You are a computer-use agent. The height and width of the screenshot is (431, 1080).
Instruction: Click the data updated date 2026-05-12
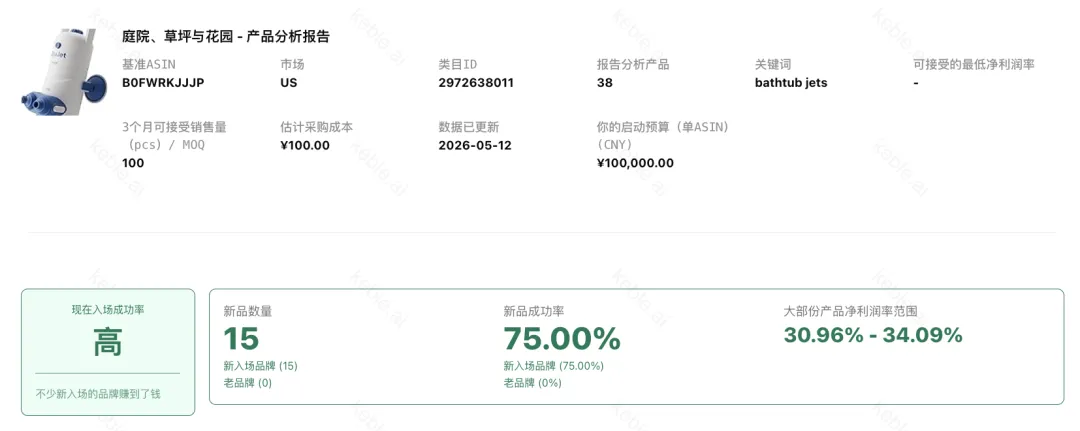475,145
